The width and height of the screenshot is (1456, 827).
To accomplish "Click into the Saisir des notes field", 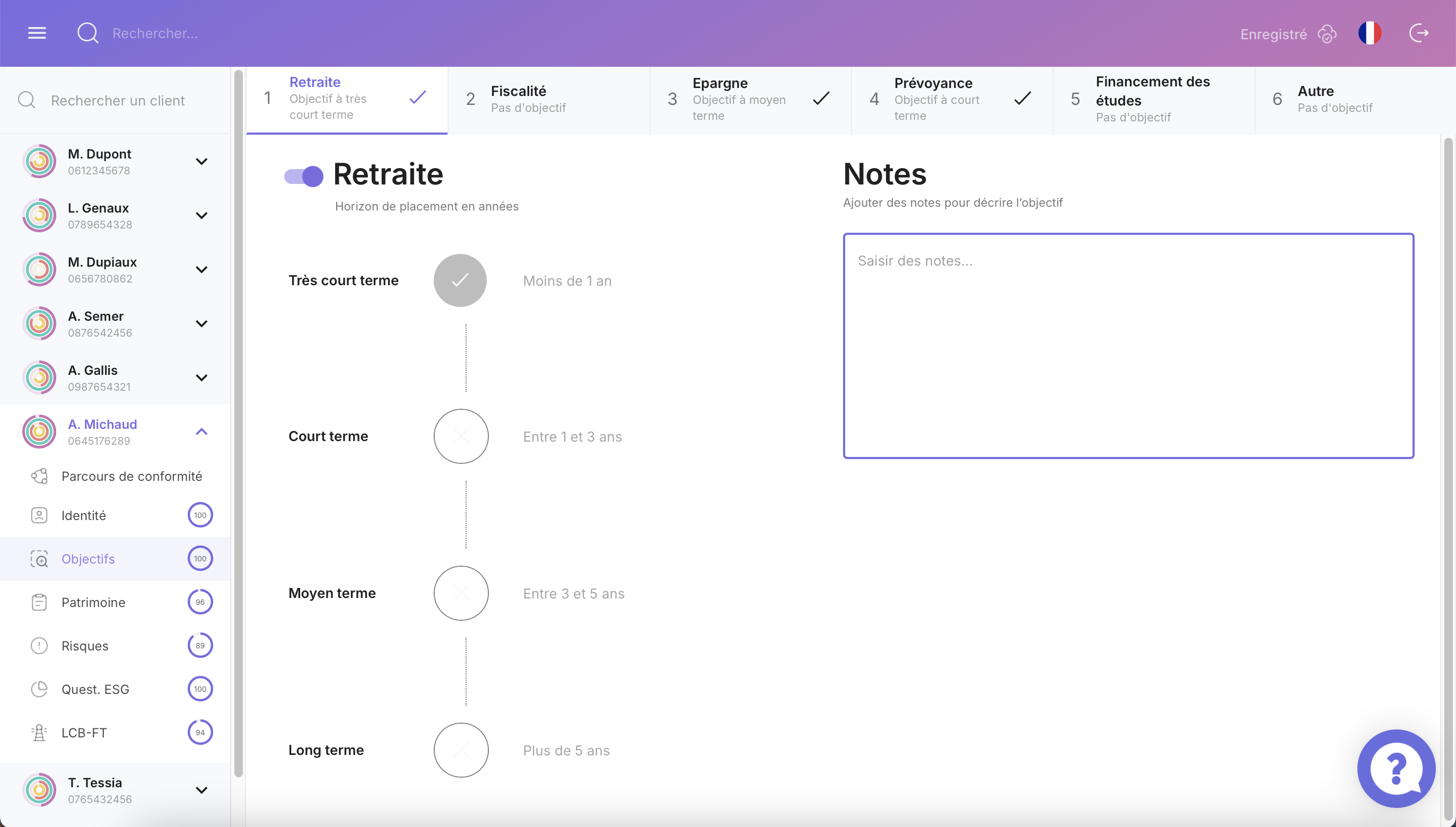I will click(x=1128, y=345).
